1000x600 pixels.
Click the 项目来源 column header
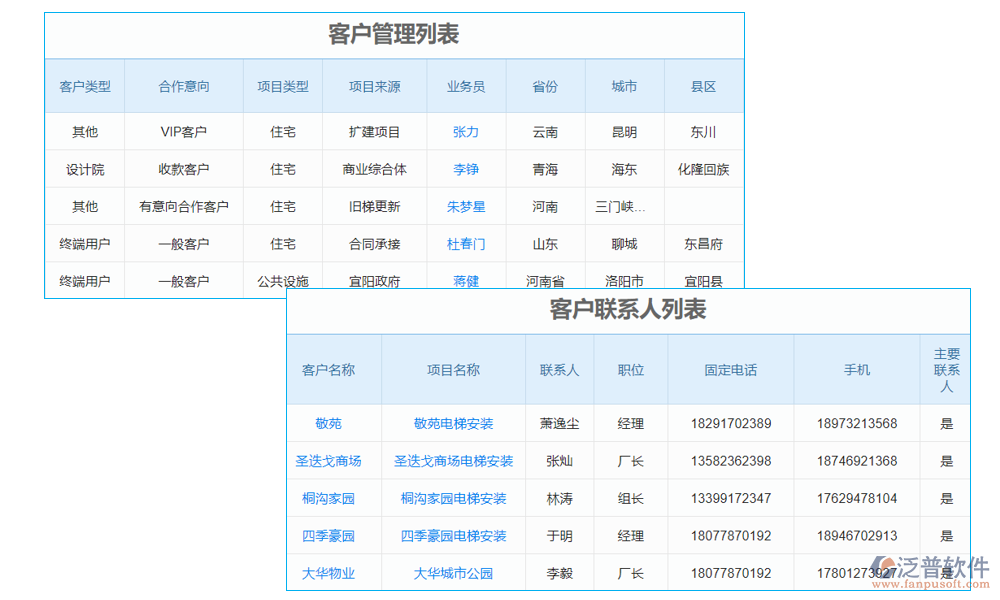pos(374,86)
